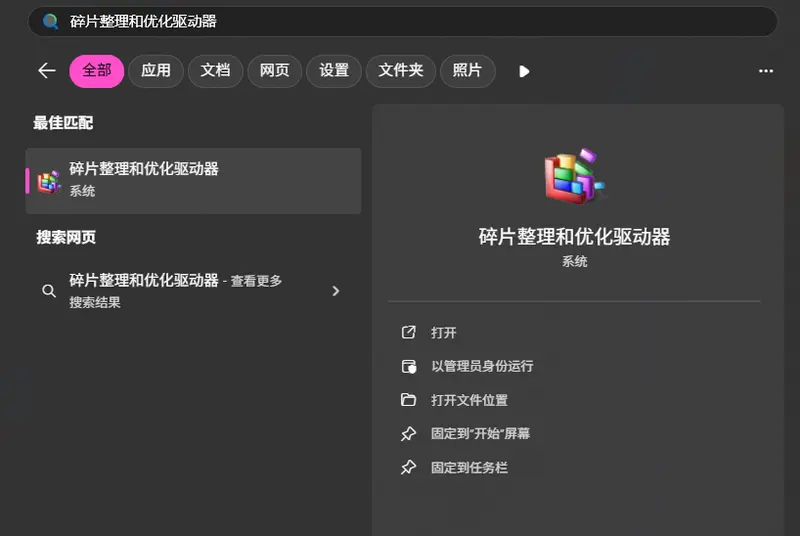Click 打开 to launch the app
Image resolution: width=800 pixels, height=536 pixels.
pos(443,333)
